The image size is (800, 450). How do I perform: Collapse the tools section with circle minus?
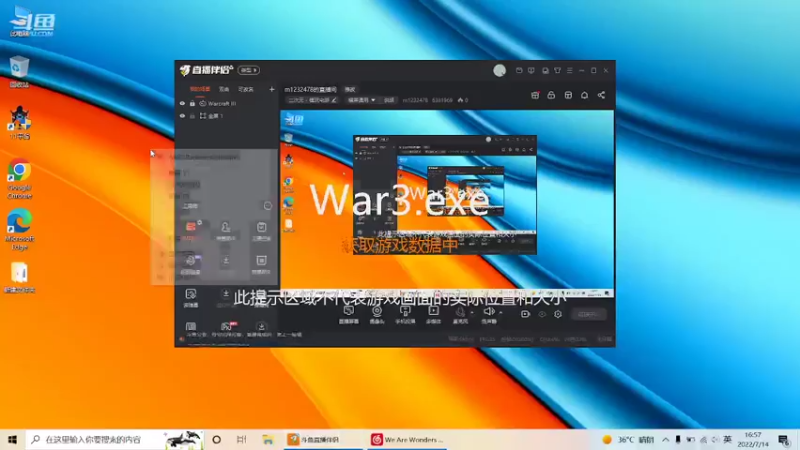(267, 206)
